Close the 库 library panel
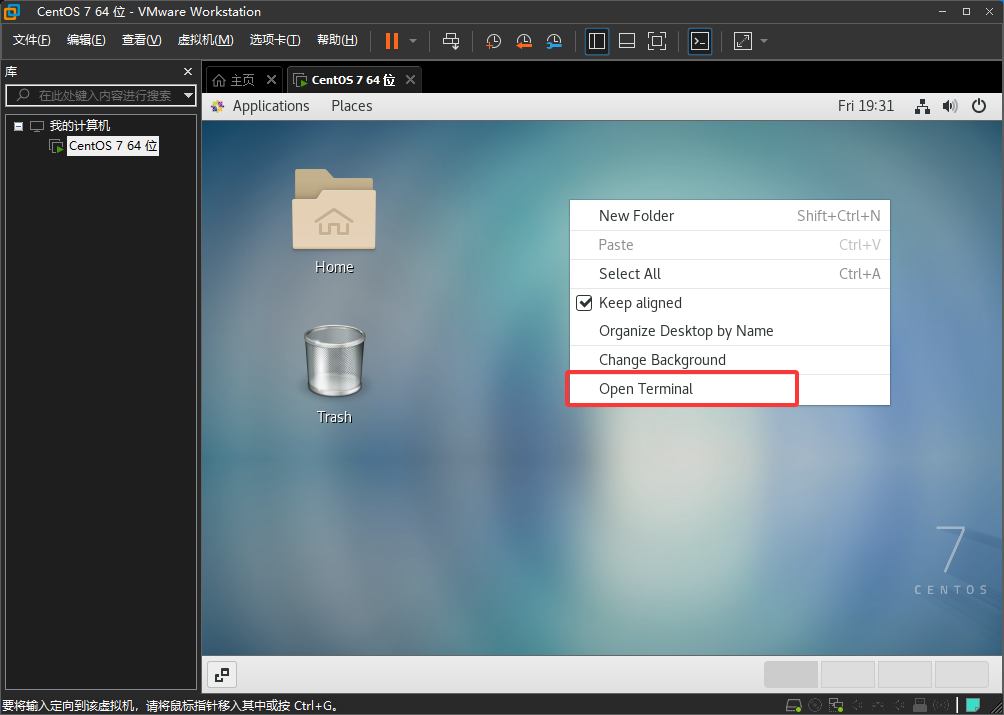1004x715 pixels. click(x=188, y=71)
